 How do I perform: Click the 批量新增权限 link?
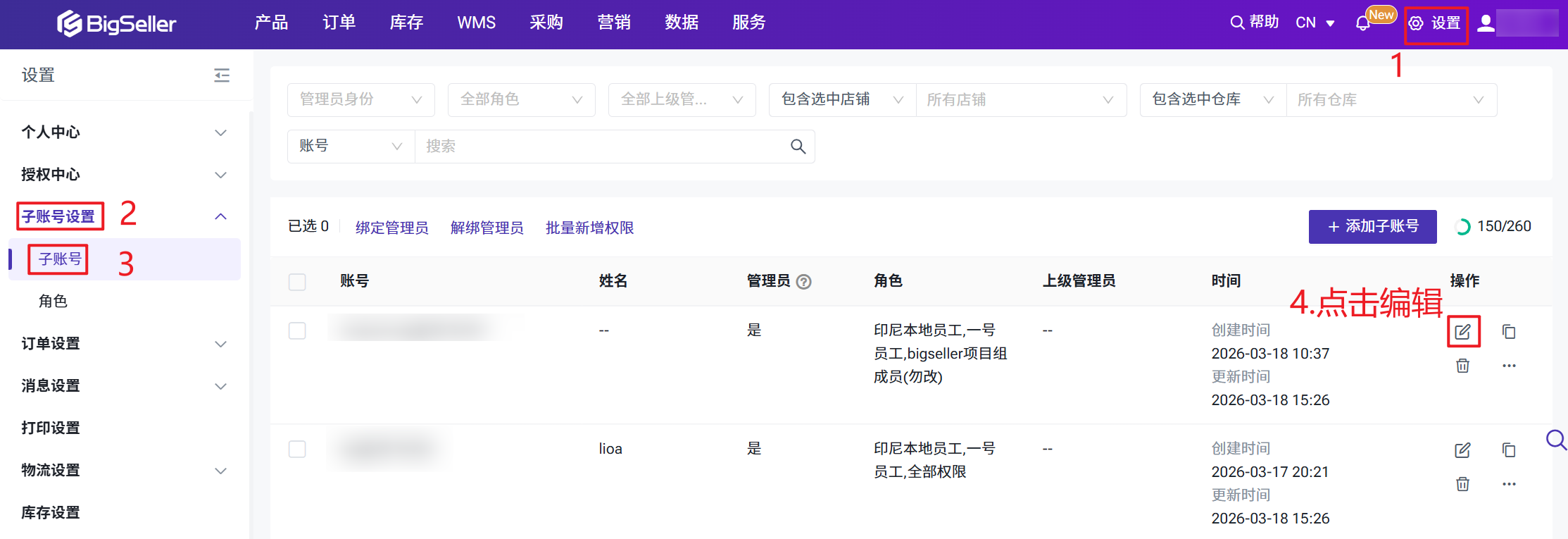[589, 228]
